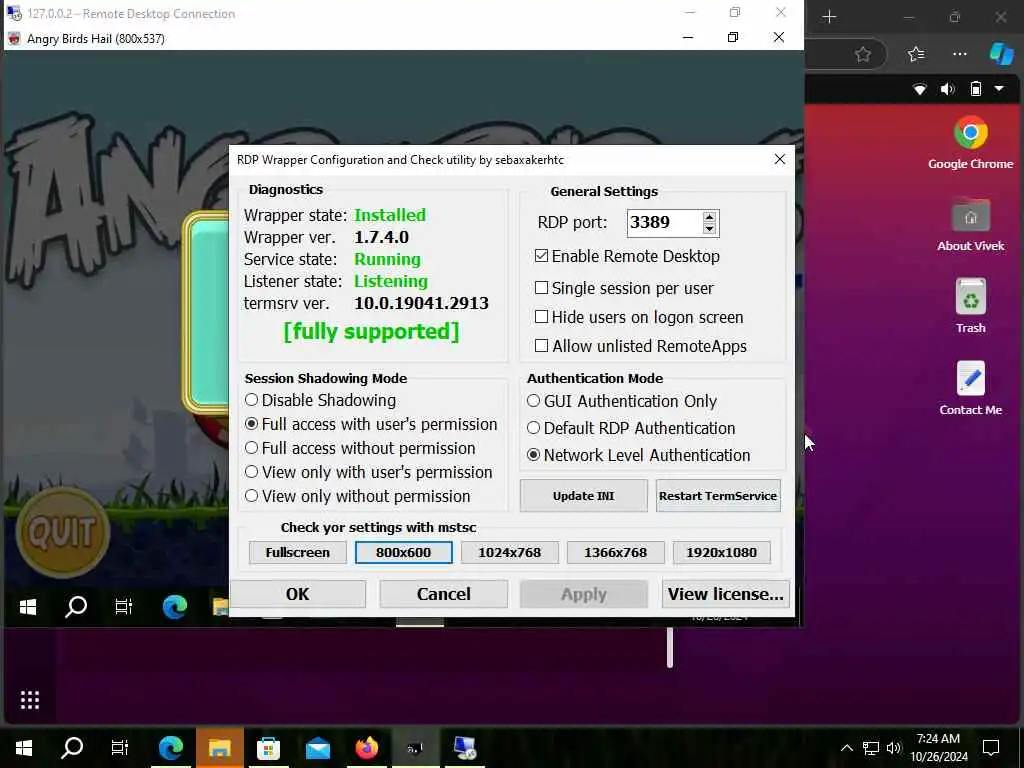Screen dimensions: 1024x768
Task: Show hidden tray icons chevron
Action: click(x=846, y=748)
